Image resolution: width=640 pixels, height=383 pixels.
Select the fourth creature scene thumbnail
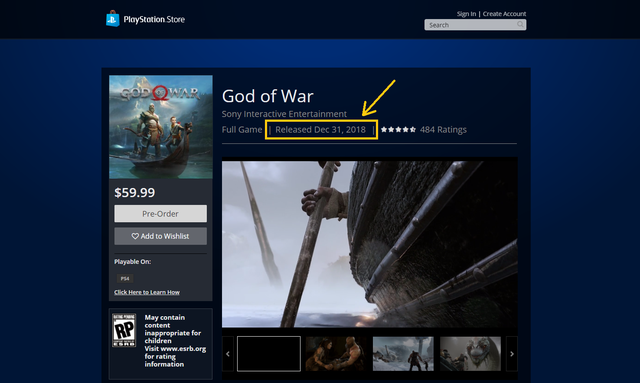tap(470, 354)
